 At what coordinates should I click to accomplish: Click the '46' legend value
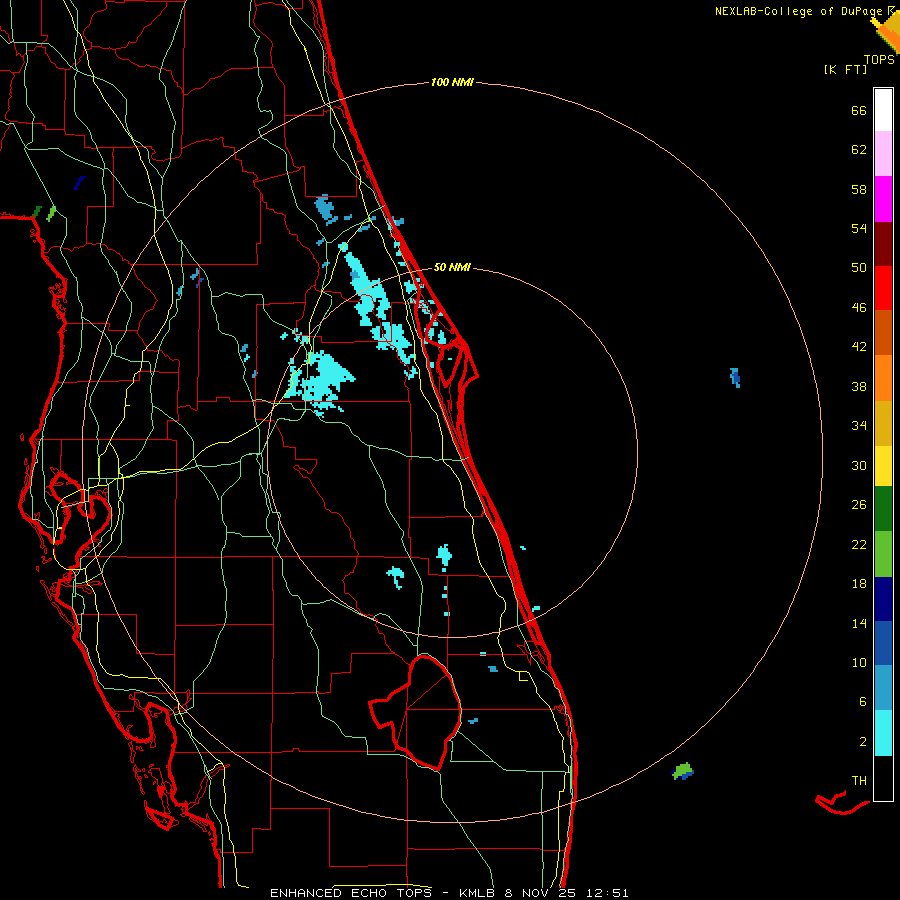[x=859, y=308]
